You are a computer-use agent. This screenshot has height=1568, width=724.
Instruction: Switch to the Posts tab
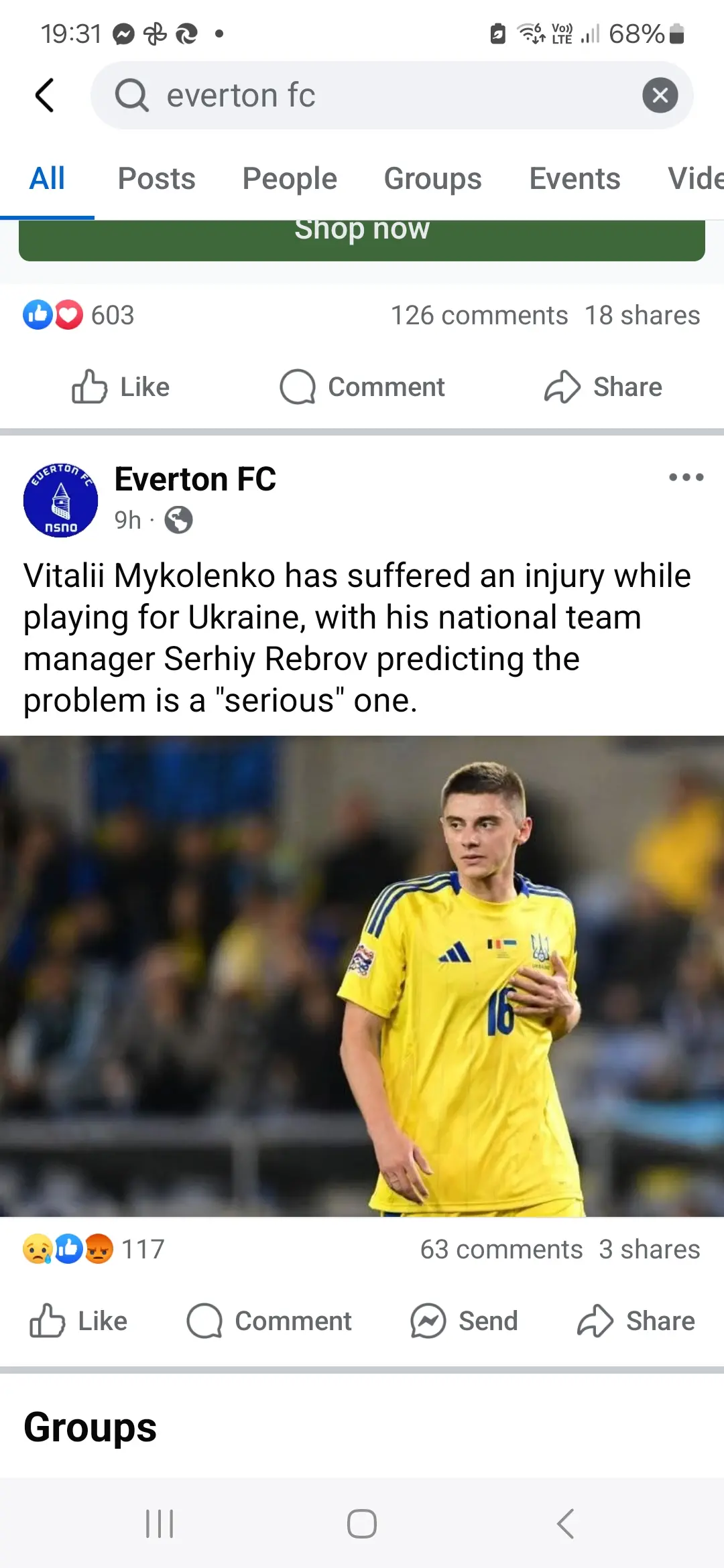click(156, 178)
